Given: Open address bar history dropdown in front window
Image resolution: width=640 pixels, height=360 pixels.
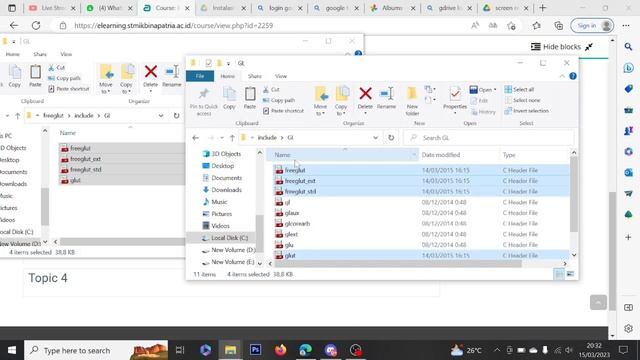Looking at the screenshot, I should [x=375, y=138].
